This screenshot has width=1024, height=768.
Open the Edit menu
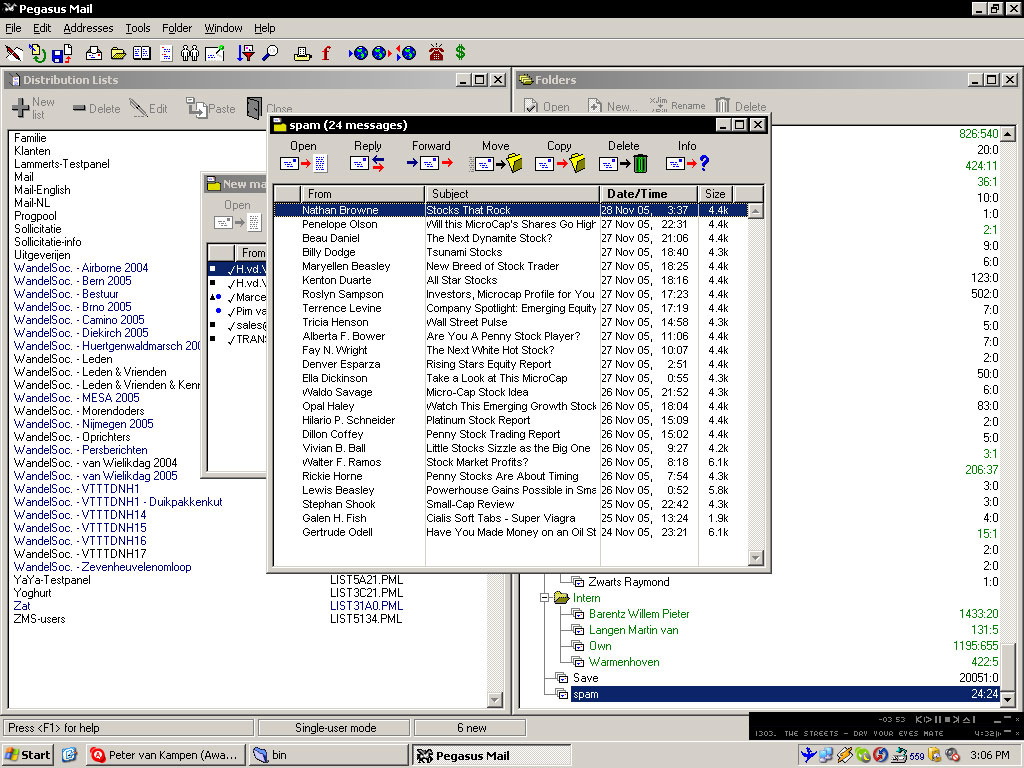click(x=42, y=28)
